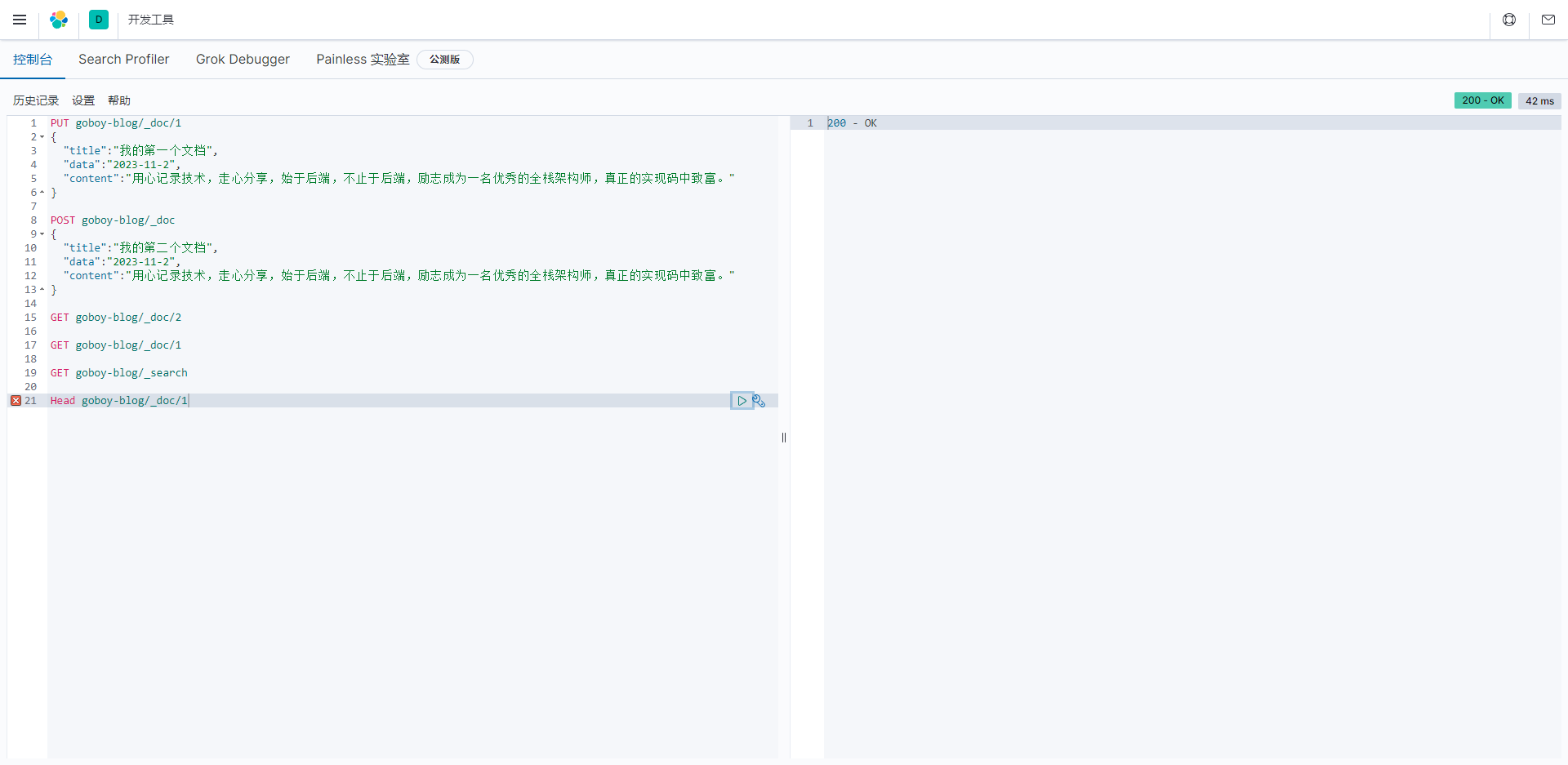Click the 开发工具 breadcrumb
The width and height of the screenshot is (1568, 765).
tap(151, 20)
